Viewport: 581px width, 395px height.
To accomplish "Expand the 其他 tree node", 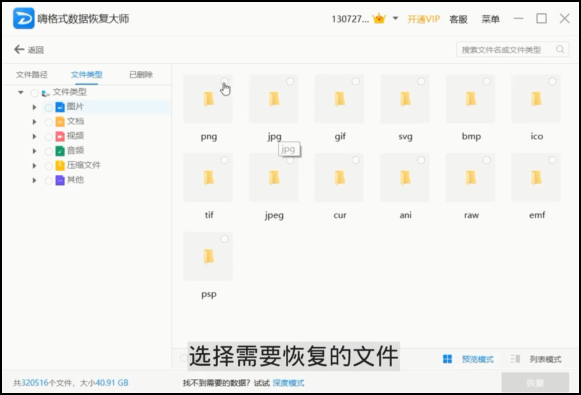I will coord(34,180).
